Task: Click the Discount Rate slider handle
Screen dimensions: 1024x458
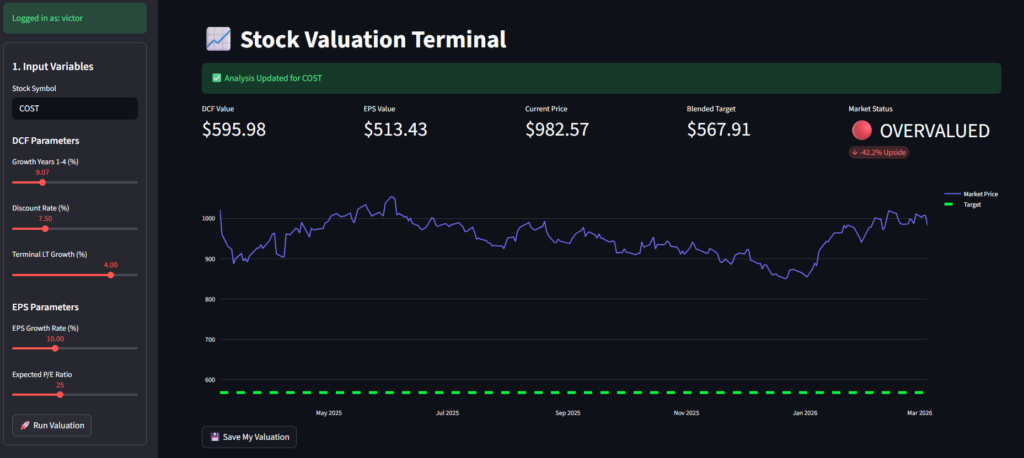Action: [x=45, y=229]
